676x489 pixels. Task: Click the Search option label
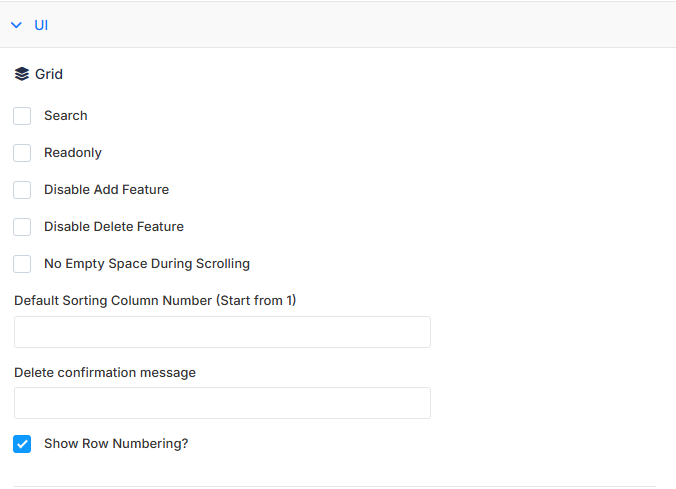66,116
